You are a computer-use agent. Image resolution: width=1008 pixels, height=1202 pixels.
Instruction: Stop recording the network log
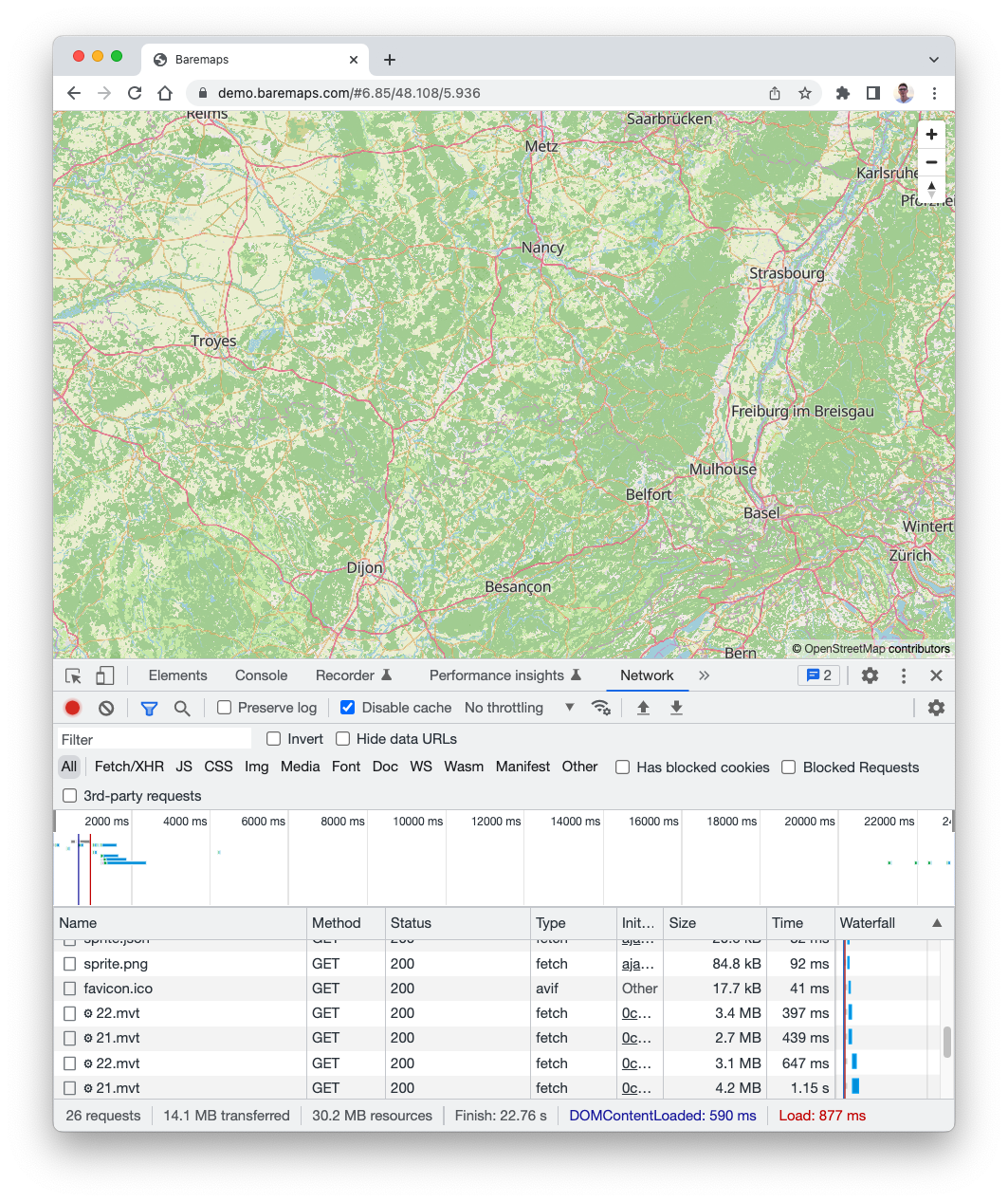(x=72, y=707)
